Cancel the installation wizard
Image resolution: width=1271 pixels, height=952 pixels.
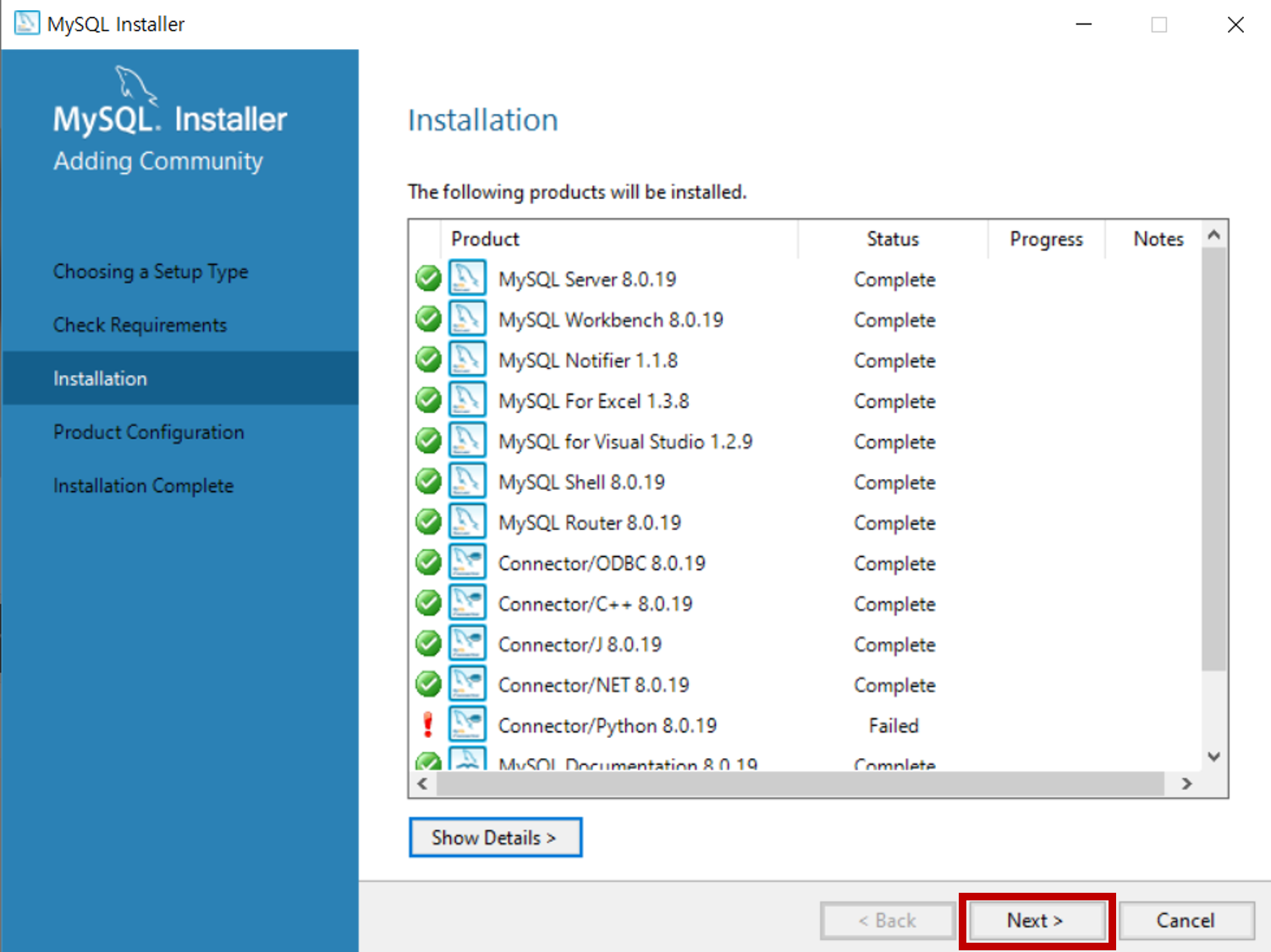click(1186, 921)
